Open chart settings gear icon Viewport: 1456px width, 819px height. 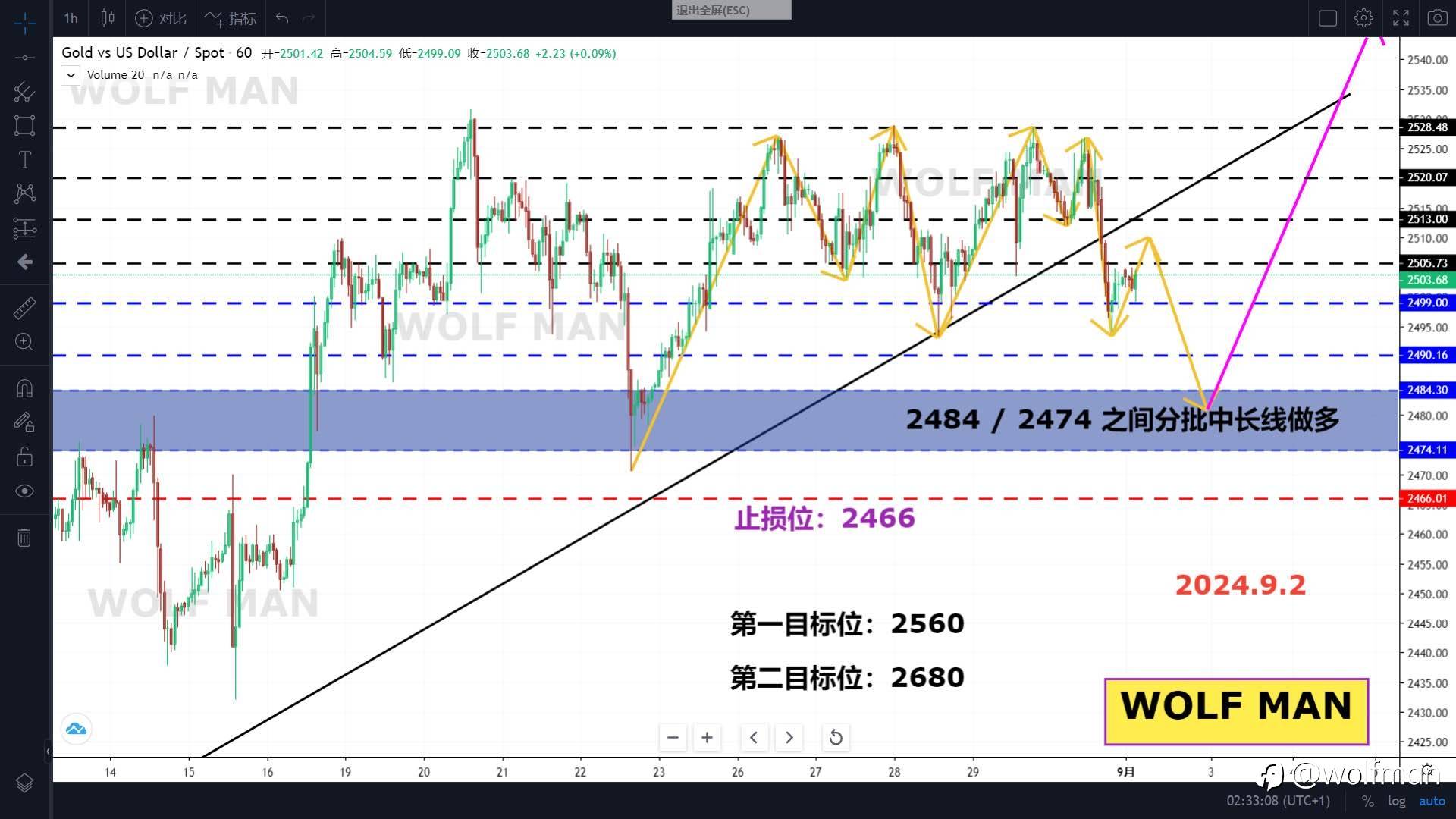[1363, 18]
